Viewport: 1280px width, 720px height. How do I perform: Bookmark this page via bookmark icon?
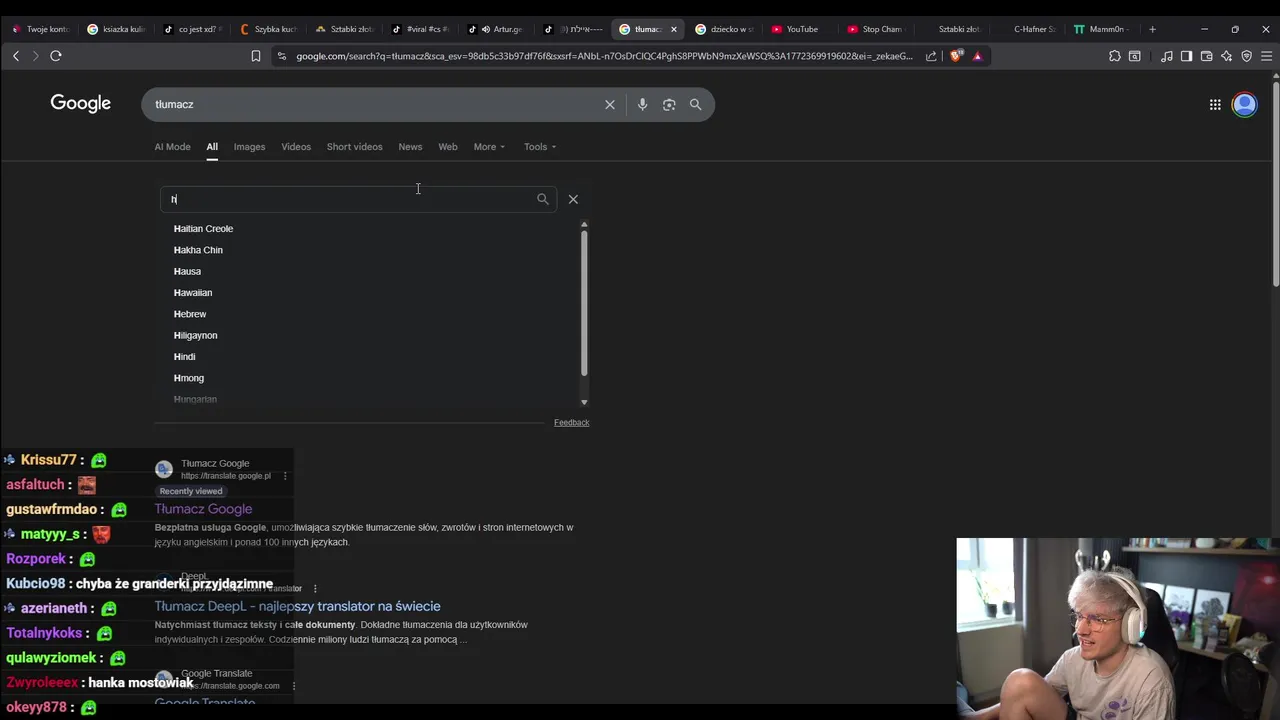256,56
